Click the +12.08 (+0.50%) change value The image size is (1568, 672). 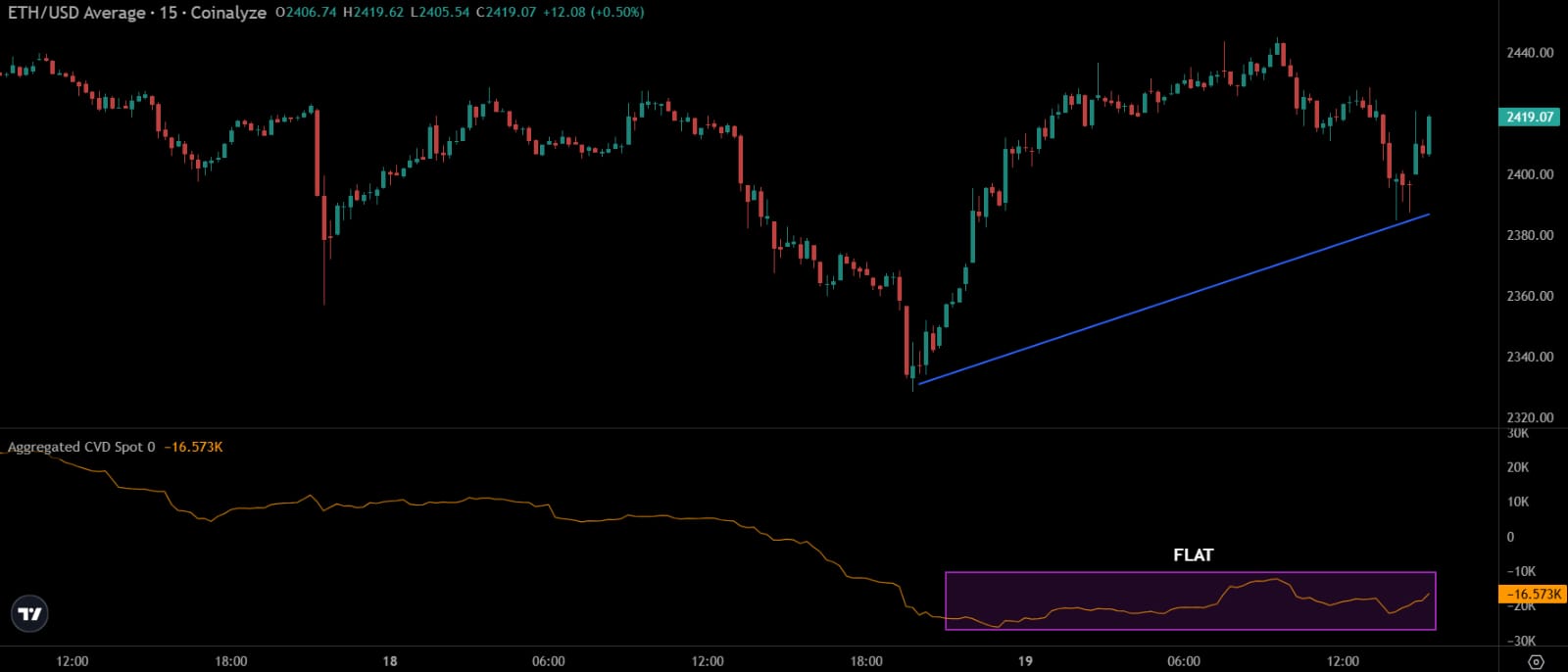(x=594, y=13)
